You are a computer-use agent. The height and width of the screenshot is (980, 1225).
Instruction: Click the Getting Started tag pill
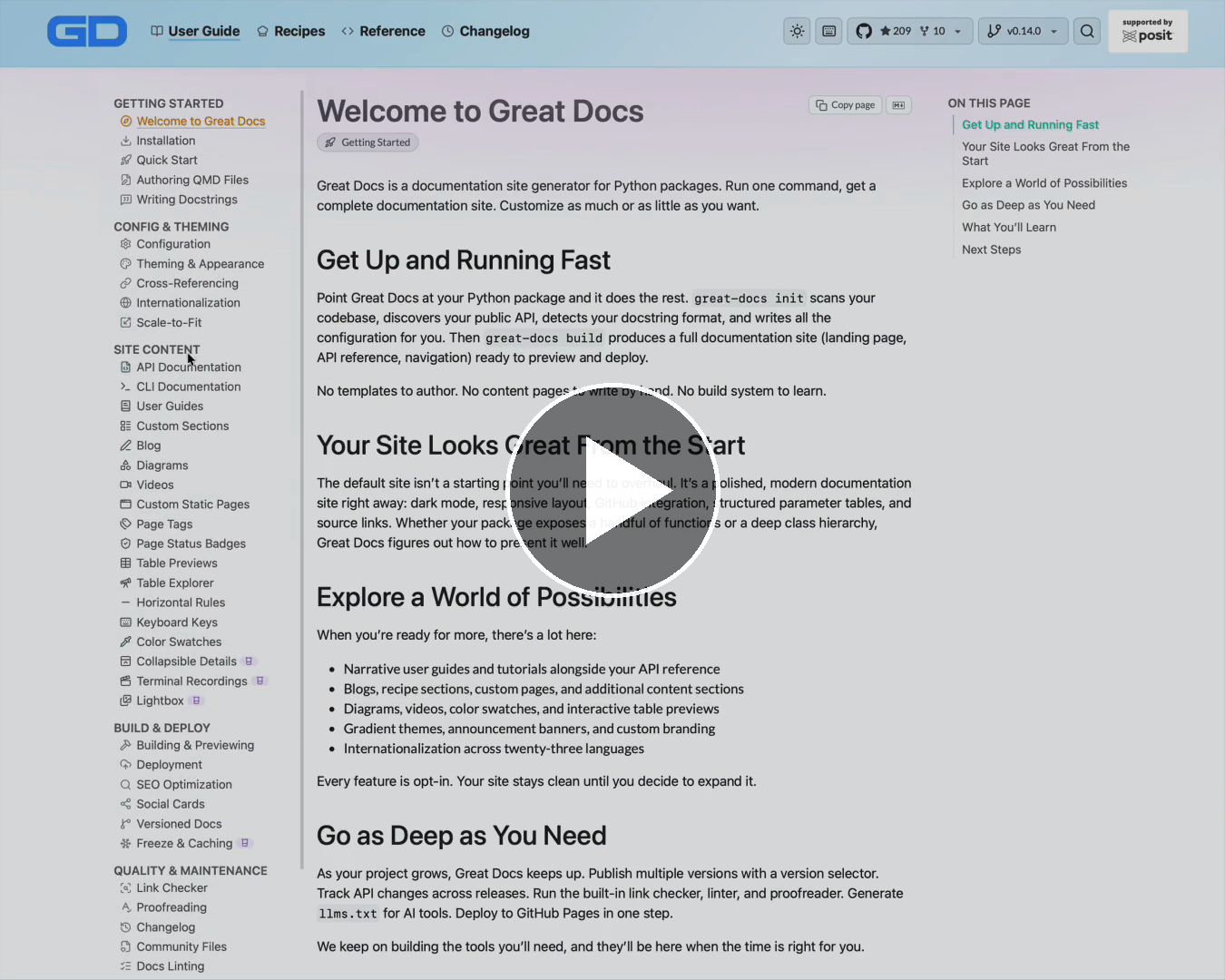367,142
